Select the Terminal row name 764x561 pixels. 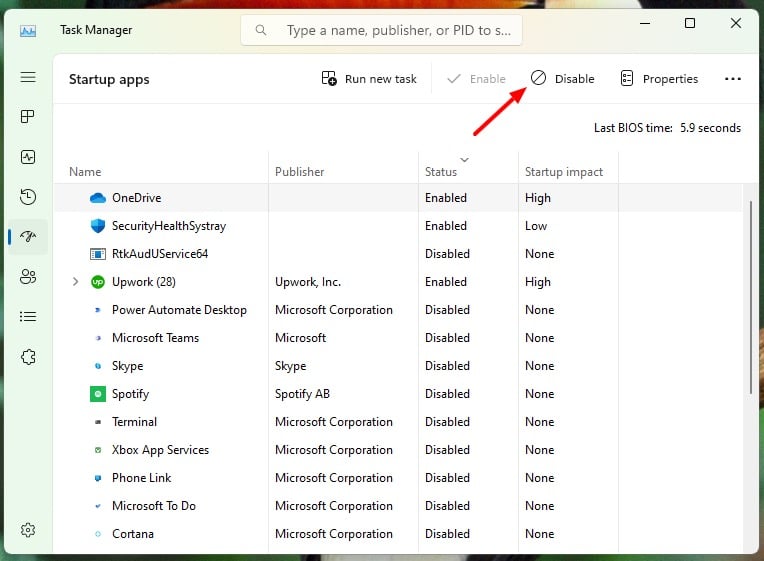[134, 422]
